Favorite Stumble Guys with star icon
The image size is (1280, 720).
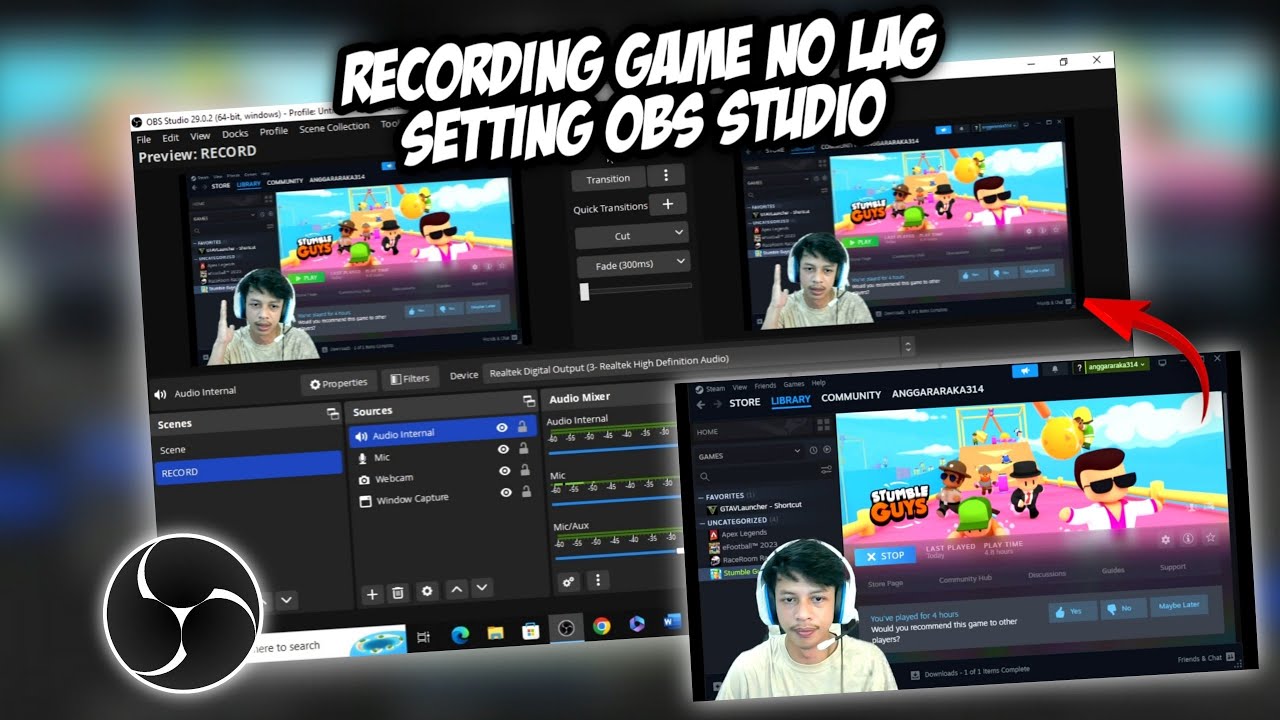1211,537
